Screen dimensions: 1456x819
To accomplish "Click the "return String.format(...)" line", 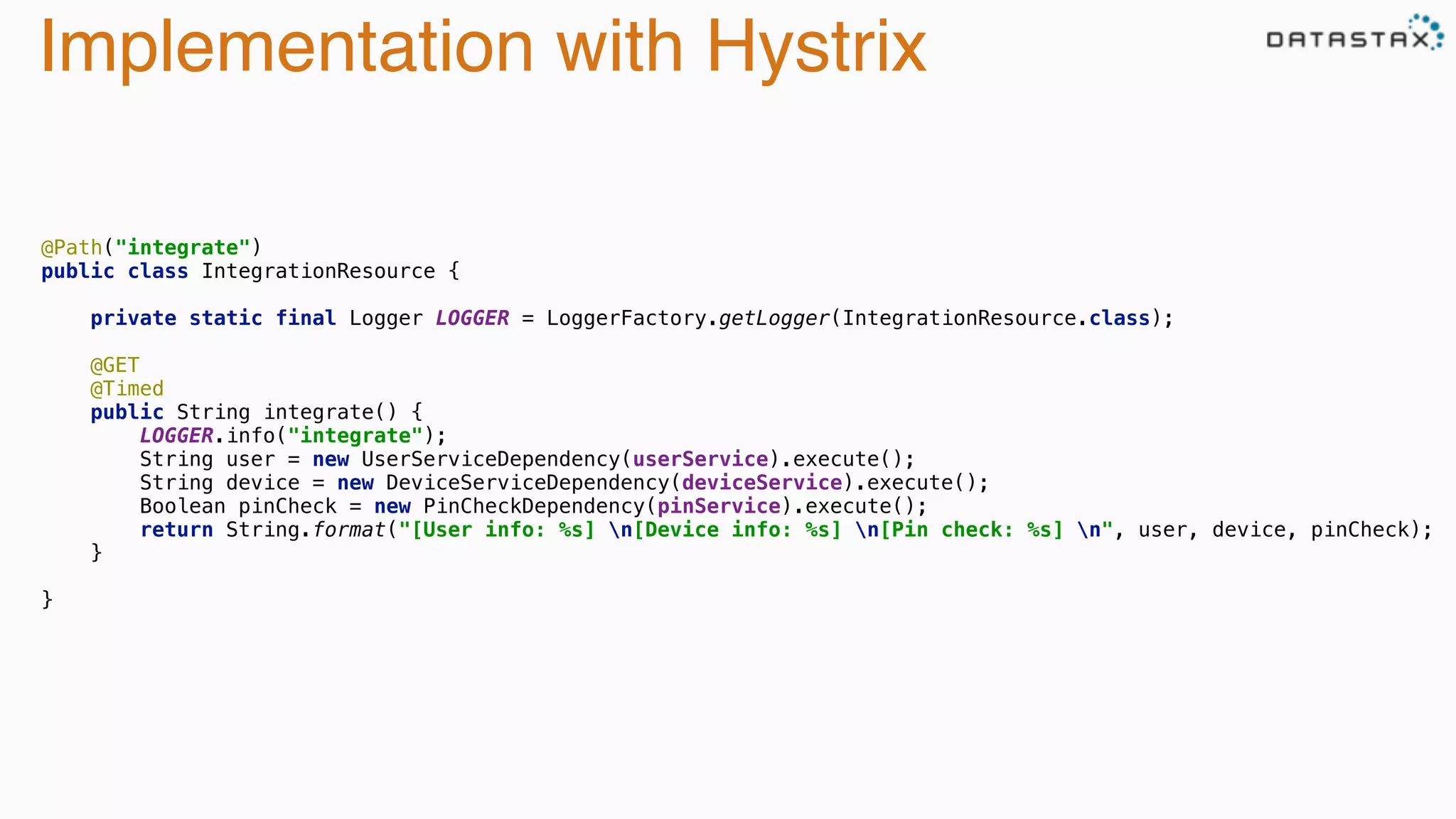I will pyautogui.click(x=786, y=530).
